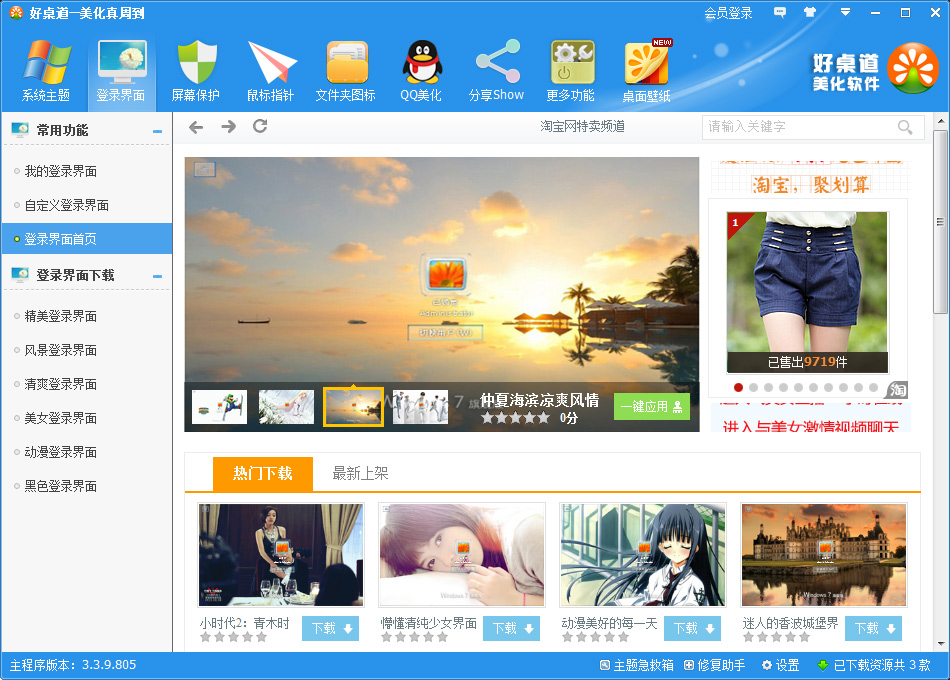
Task: Open the 迷人的香波城堡 preview image
Action: coord(824,555)
